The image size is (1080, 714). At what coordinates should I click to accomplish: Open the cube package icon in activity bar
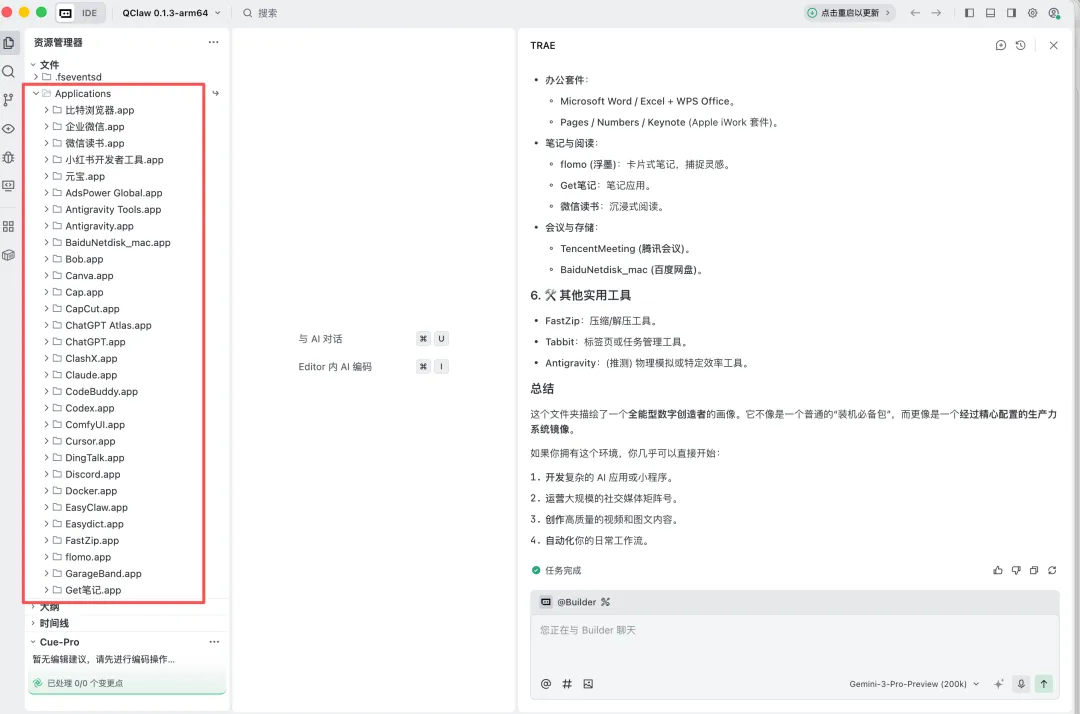[9, 255]
